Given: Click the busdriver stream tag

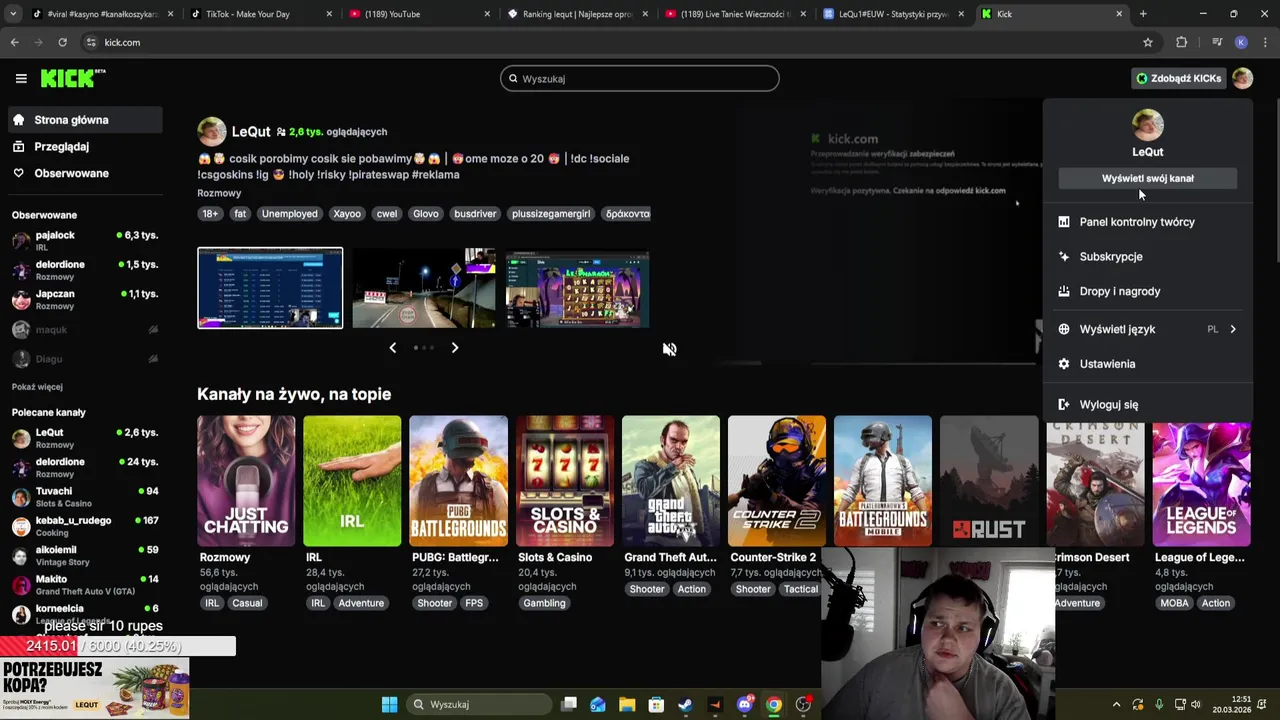Looking at the screenshot, I should click(475, 214).
